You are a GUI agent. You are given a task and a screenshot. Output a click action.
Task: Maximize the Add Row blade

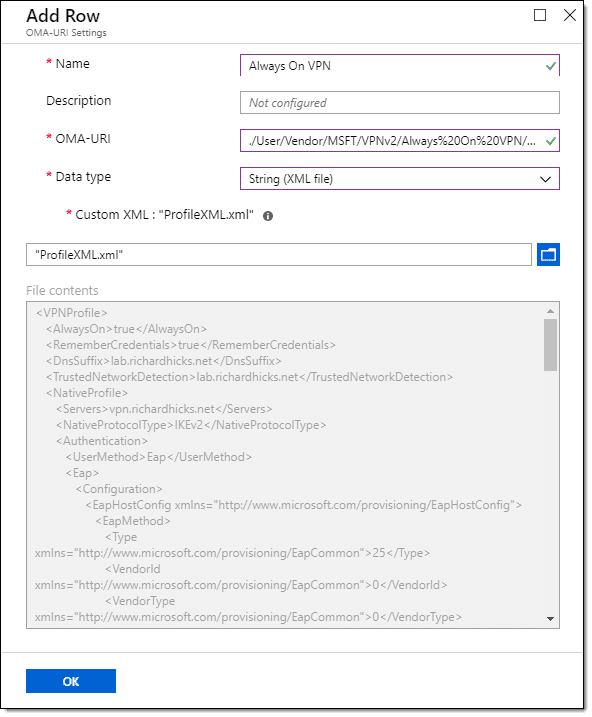(540, 15)
